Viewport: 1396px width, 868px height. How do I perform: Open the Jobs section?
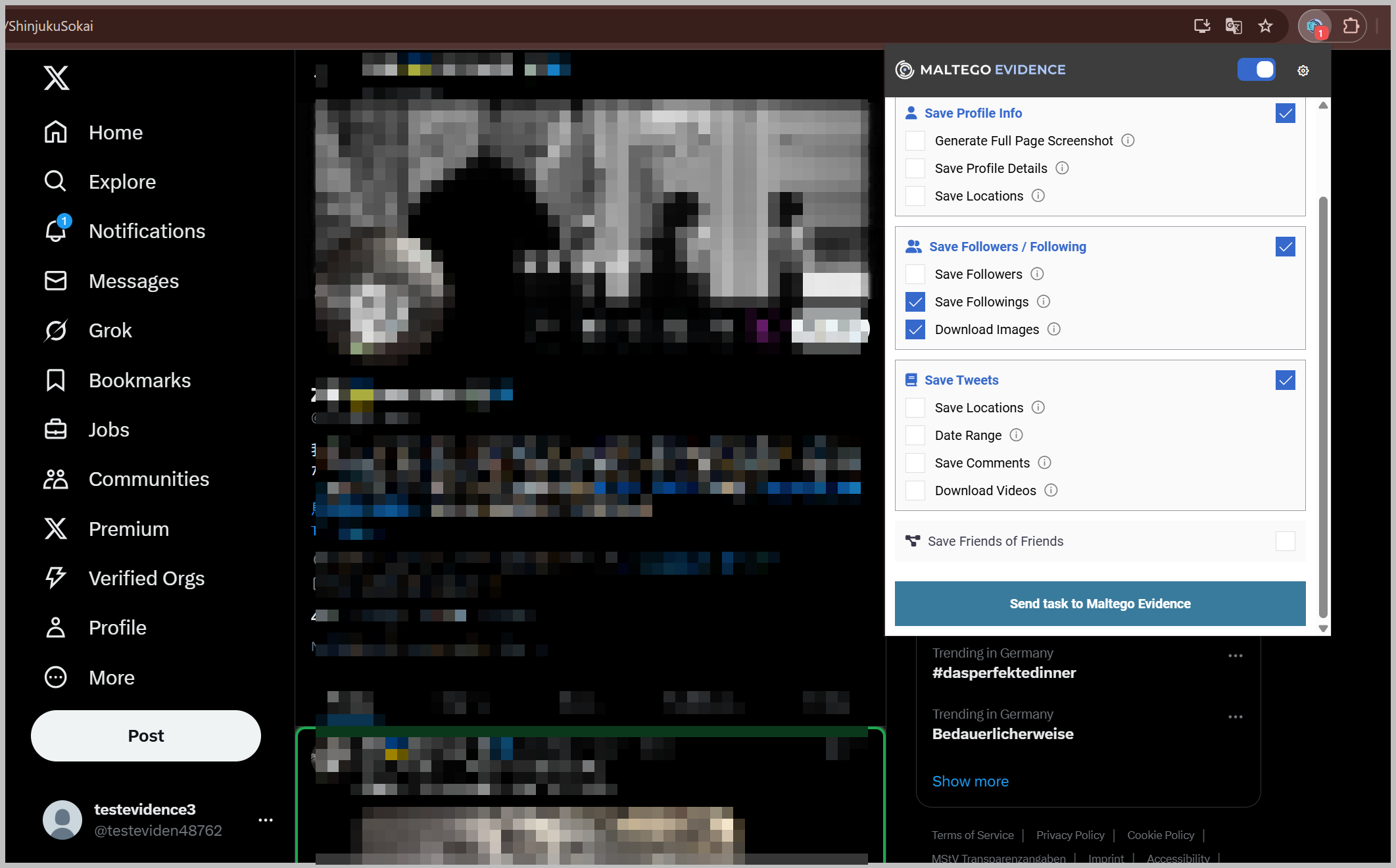click(87, 429)
